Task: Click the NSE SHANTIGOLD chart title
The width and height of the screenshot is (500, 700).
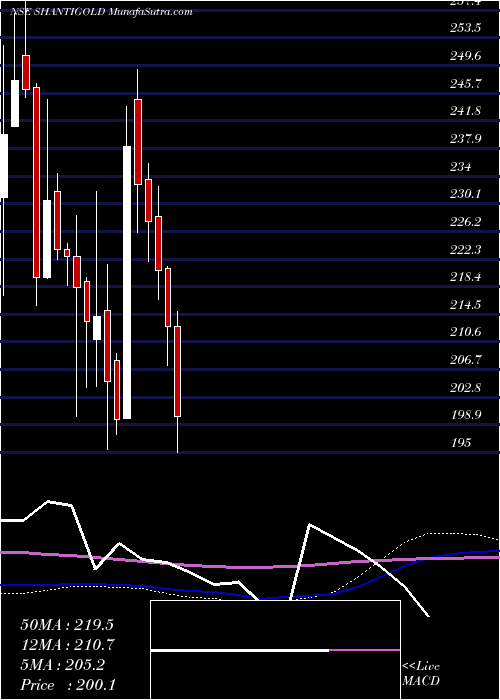Action: 101,12
